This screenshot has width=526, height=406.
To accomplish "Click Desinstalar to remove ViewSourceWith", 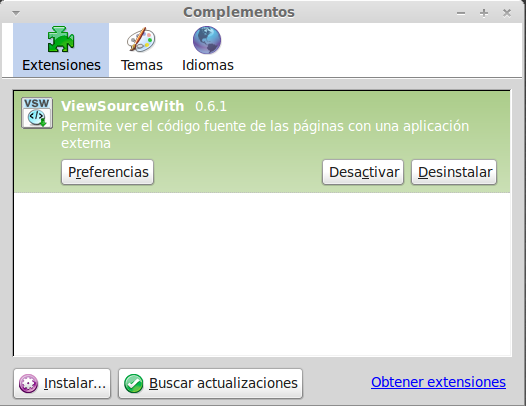I will point(454,172).
